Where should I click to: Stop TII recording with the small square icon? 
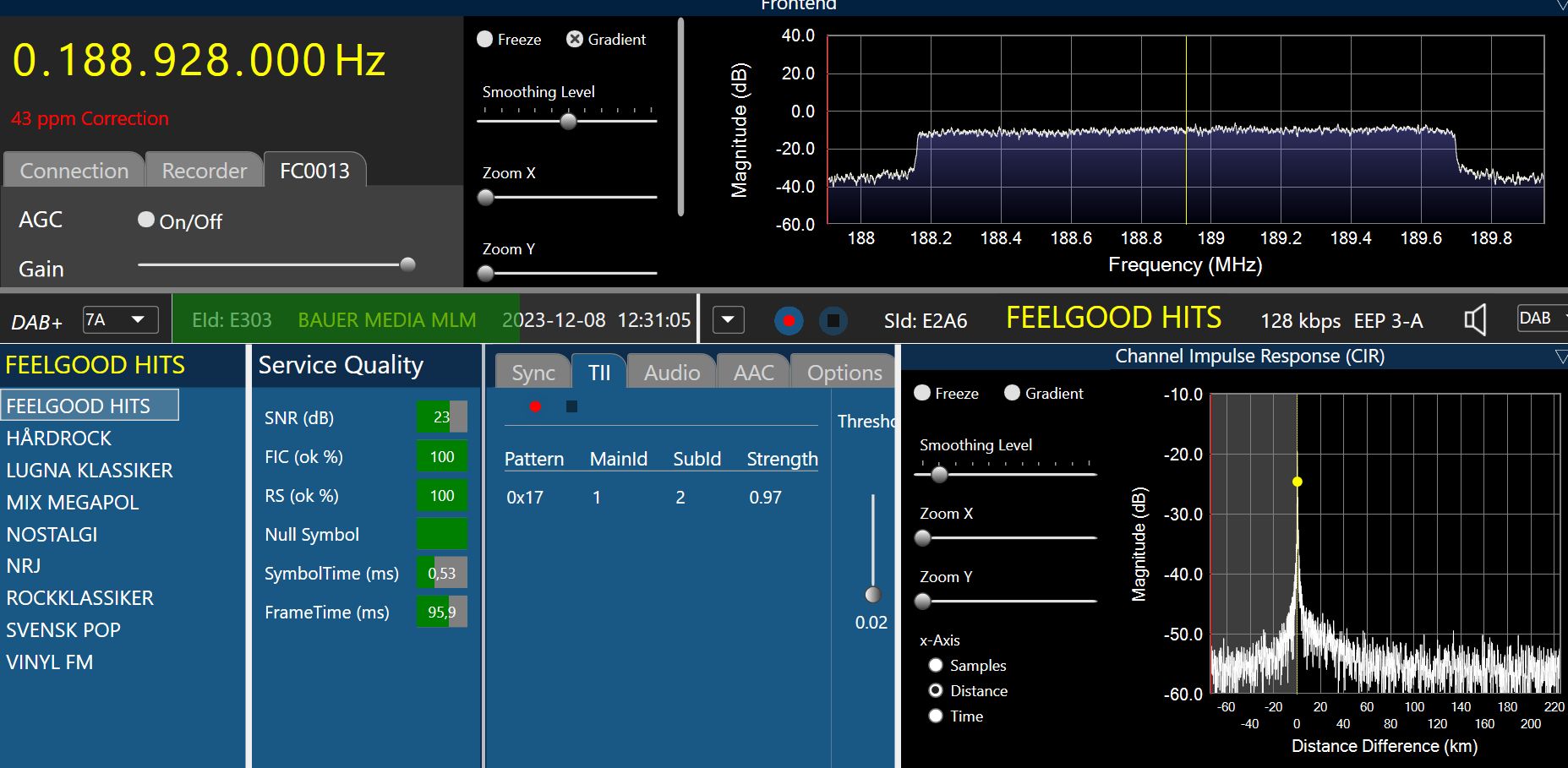[571, 406]
